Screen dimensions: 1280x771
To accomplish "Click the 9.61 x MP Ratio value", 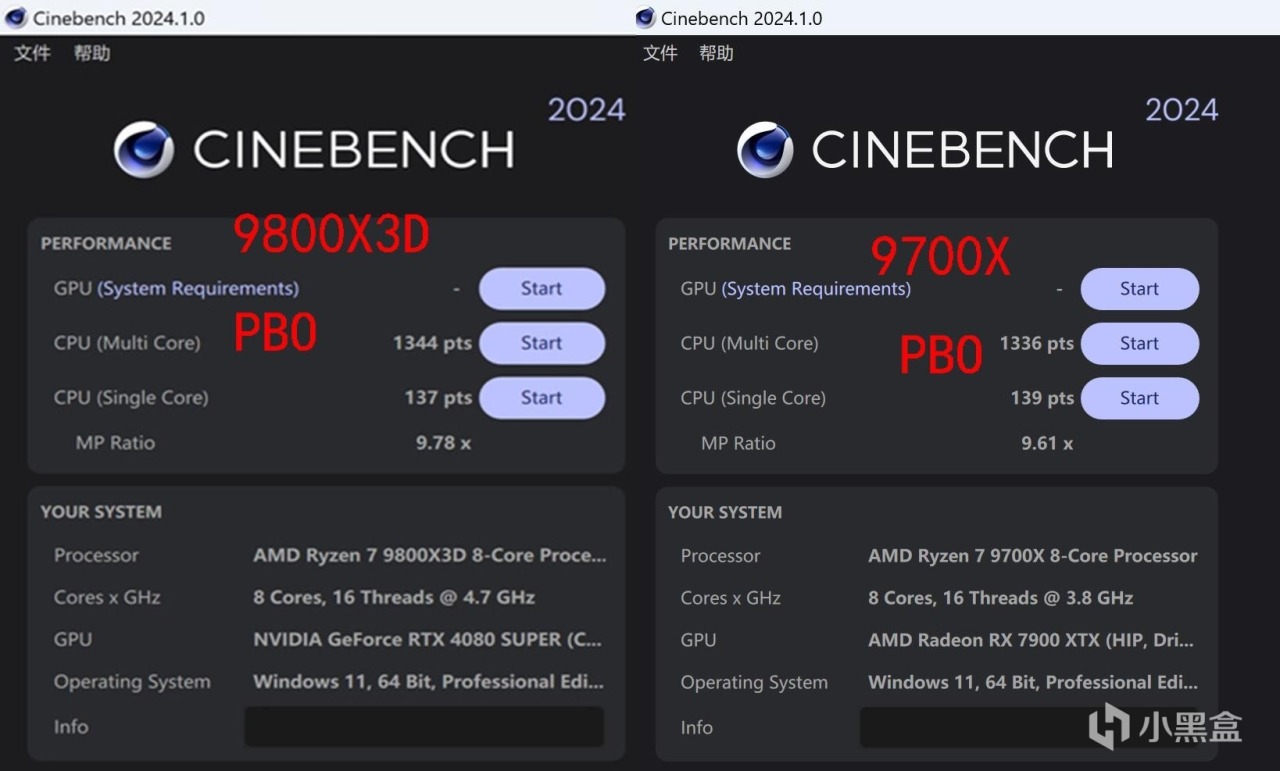I will click(1047, 443).
